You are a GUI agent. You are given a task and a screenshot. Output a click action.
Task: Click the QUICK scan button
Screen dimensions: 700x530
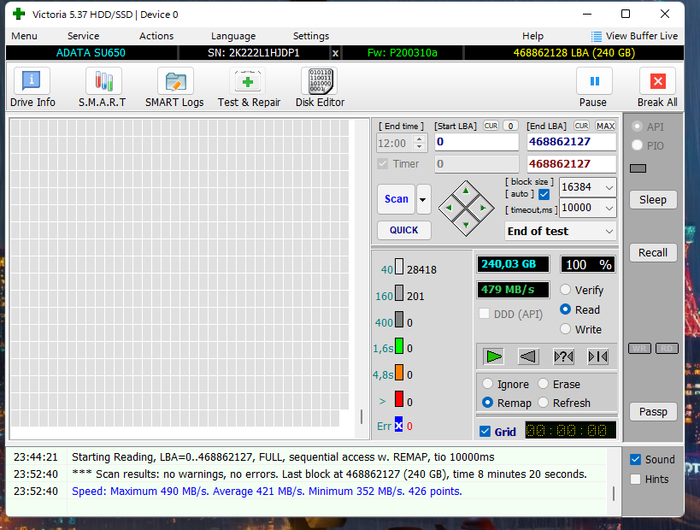(x=404, y=230)
